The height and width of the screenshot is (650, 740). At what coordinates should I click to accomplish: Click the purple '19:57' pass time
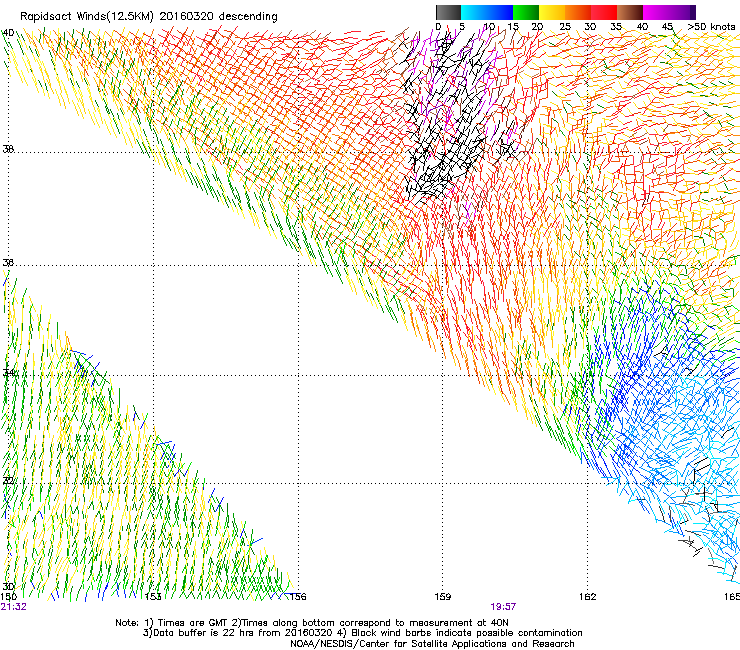click(x=503, y=607)
